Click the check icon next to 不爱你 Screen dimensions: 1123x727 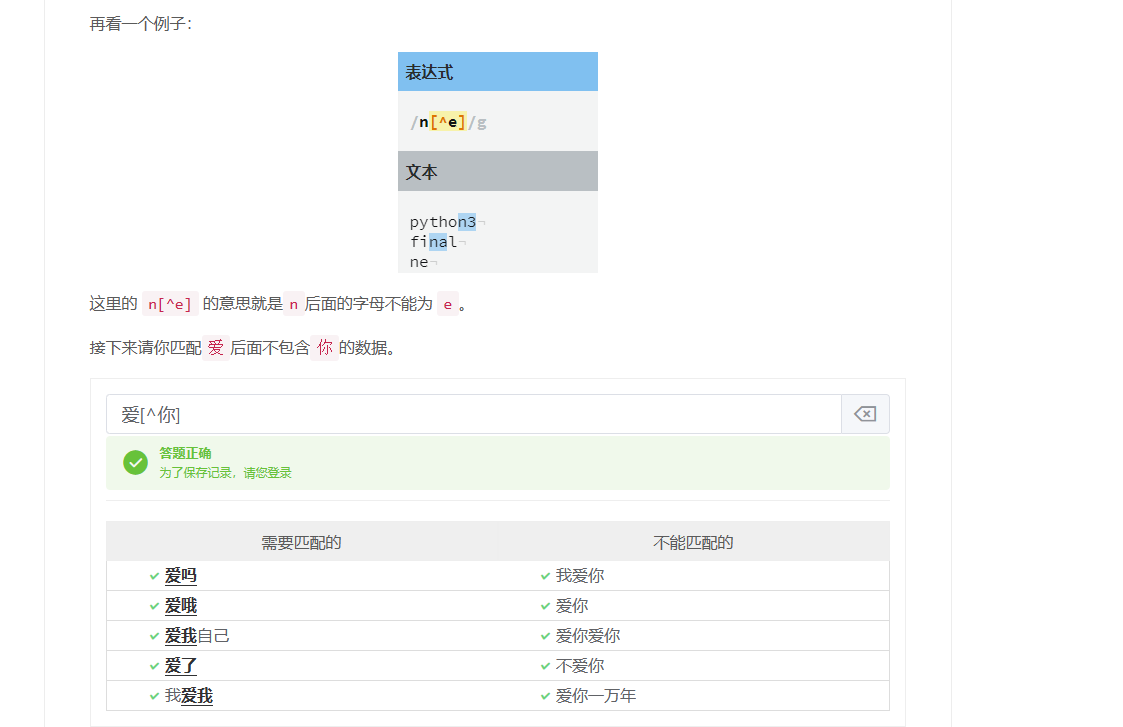coord(545,666)
